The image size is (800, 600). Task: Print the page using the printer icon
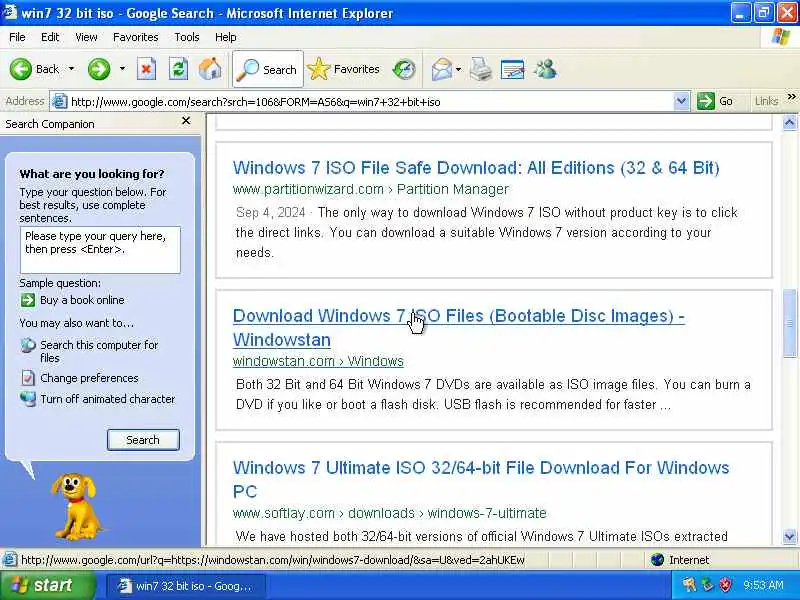[481, 69]
